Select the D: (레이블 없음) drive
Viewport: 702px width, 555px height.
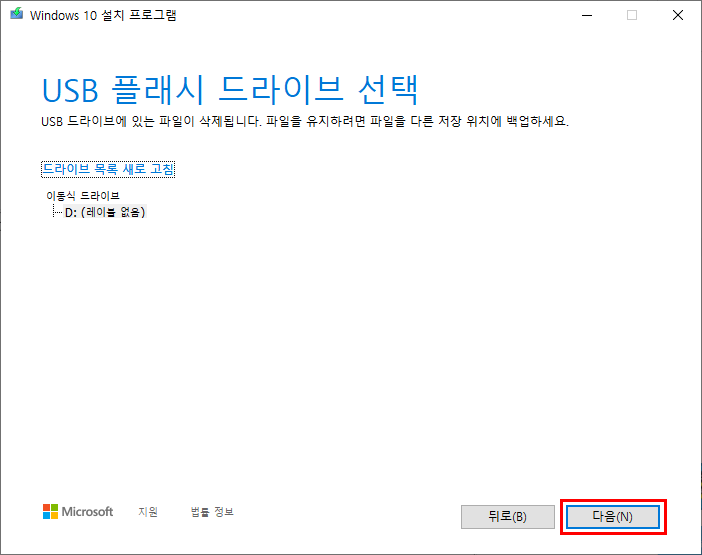point(105,212)
